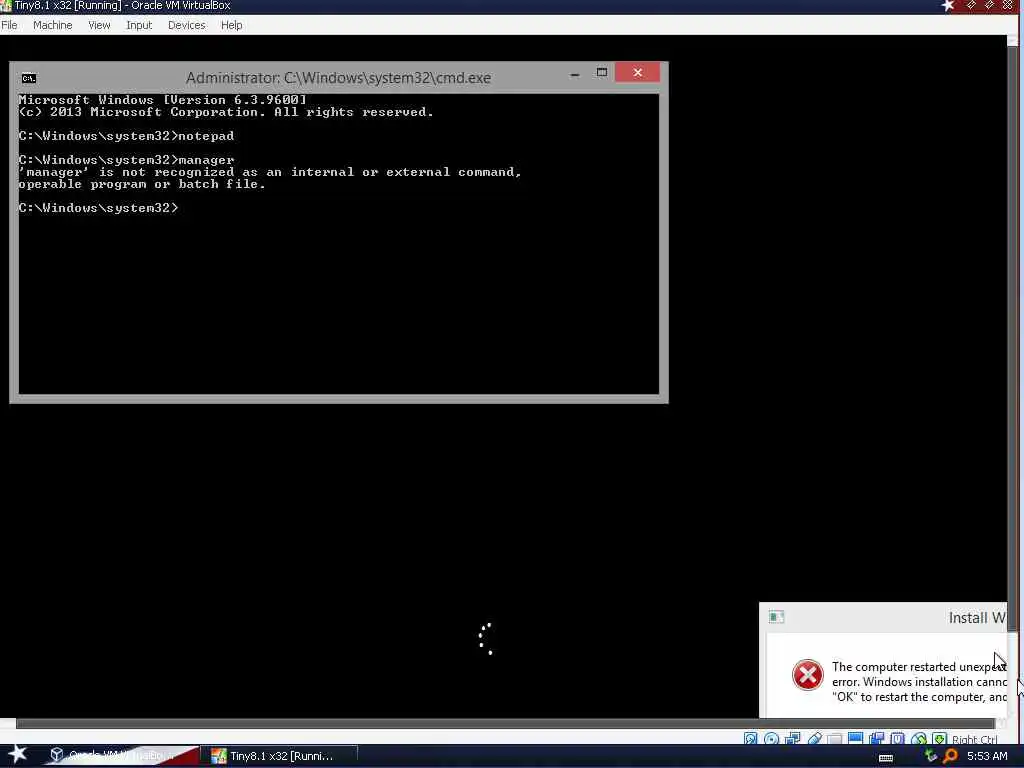The height and width of the screenshot is (768, 1024).
Task: Click the Install Windows dialog title bar
Action: (x=883, y=618)
